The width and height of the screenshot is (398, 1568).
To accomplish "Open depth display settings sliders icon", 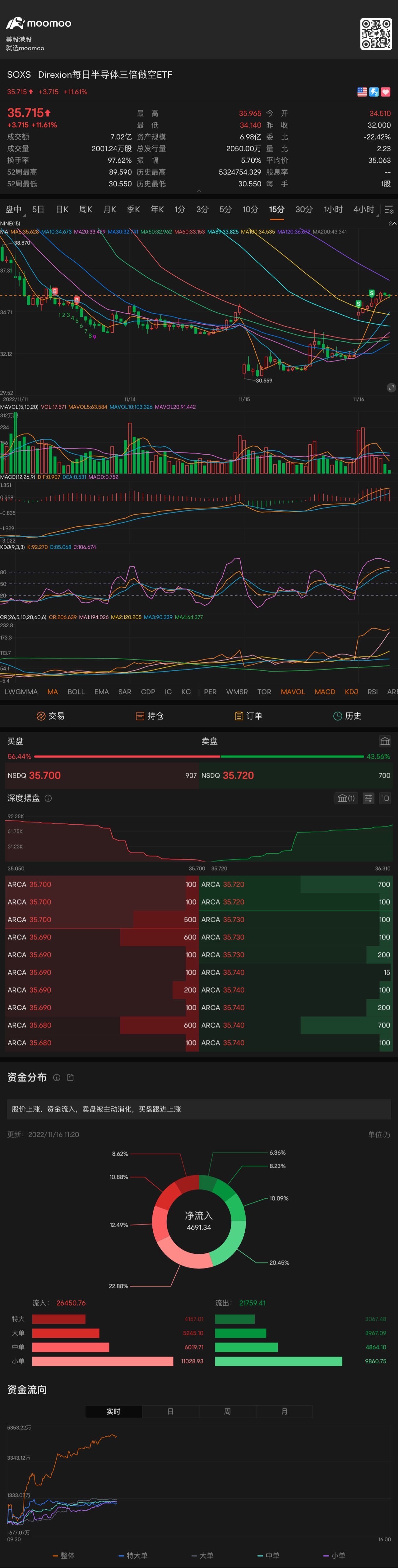I will (368, 798).
